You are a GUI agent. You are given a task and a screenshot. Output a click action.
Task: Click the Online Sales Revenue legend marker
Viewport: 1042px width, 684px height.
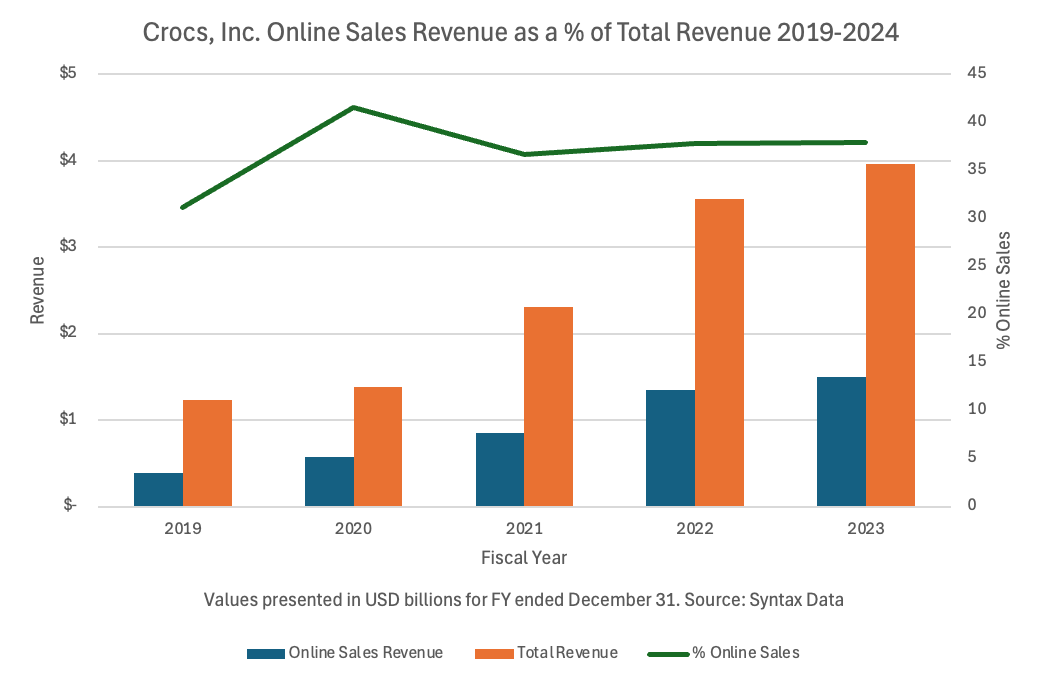coord(266,652)
